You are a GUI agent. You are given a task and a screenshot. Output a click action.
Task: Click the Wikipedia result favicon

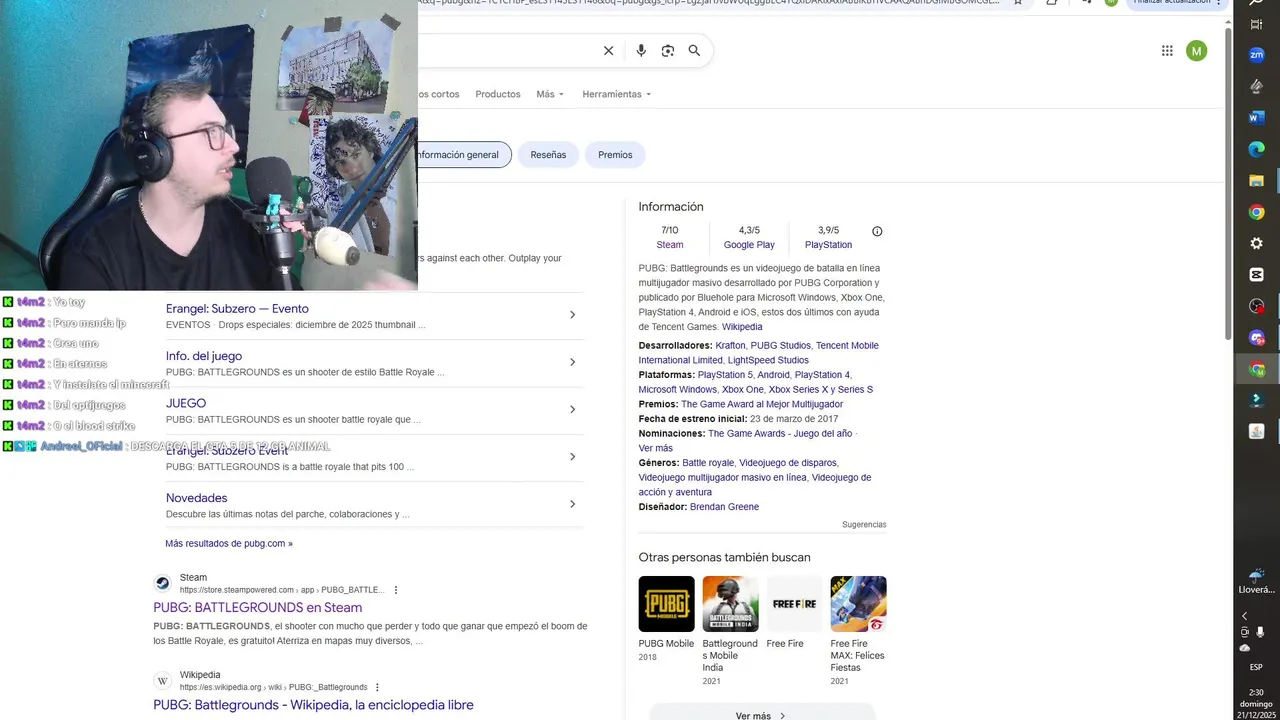pos(163,680)
